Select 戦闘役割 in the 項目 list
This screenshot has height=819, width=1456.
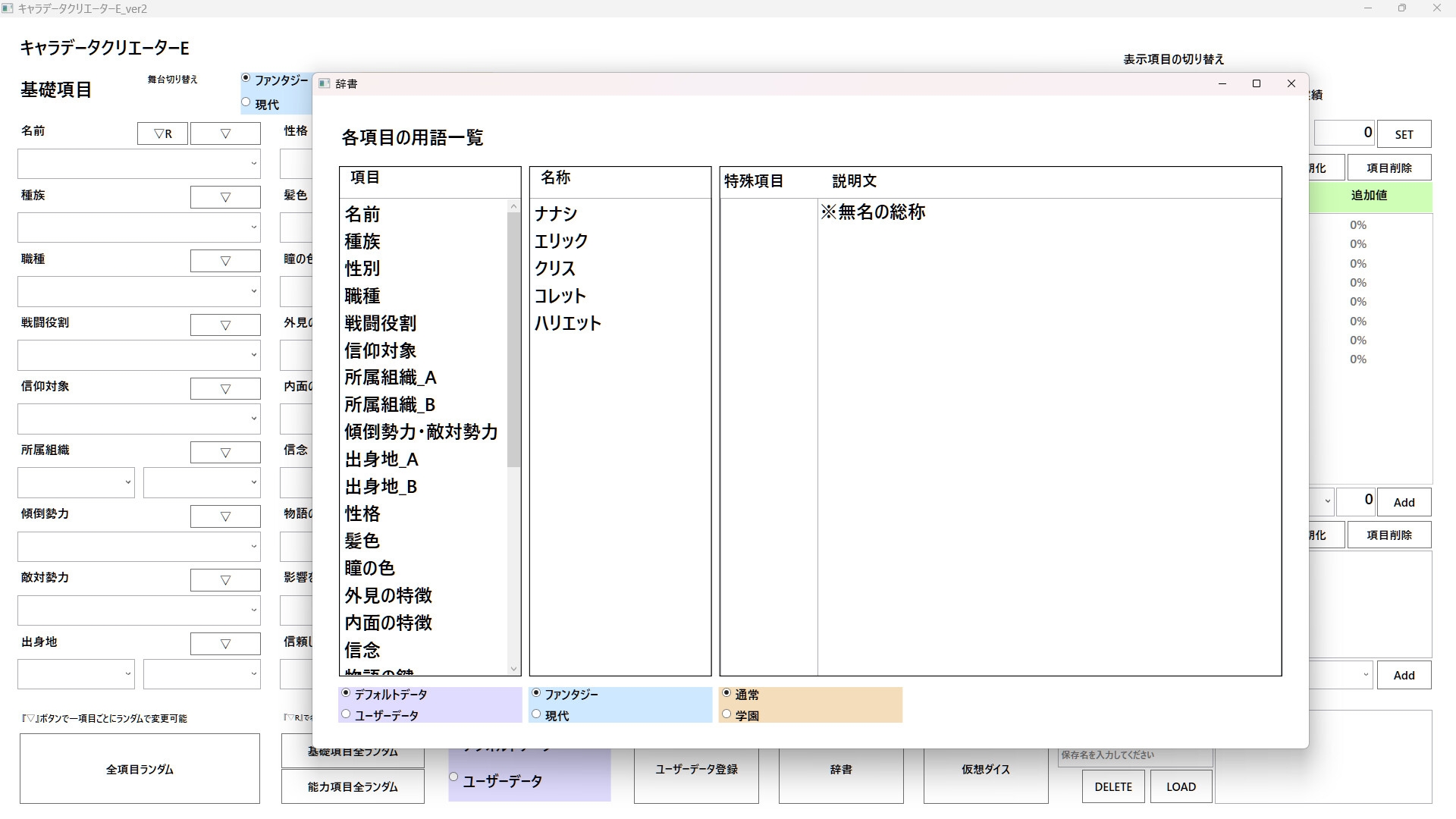[380, 323]
